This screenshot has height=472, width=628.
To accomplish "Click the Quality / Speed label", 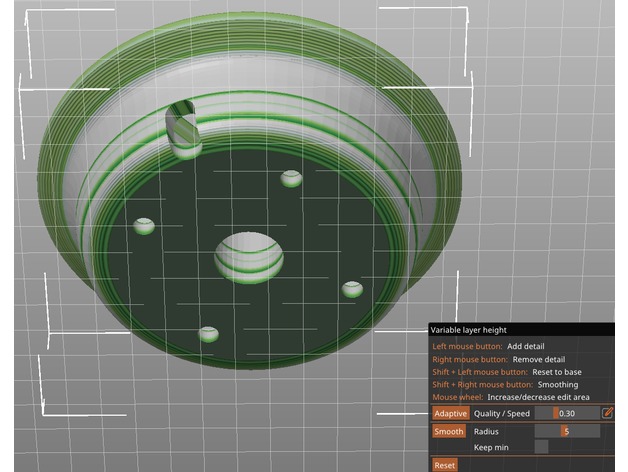I will [x=502, y=413].
